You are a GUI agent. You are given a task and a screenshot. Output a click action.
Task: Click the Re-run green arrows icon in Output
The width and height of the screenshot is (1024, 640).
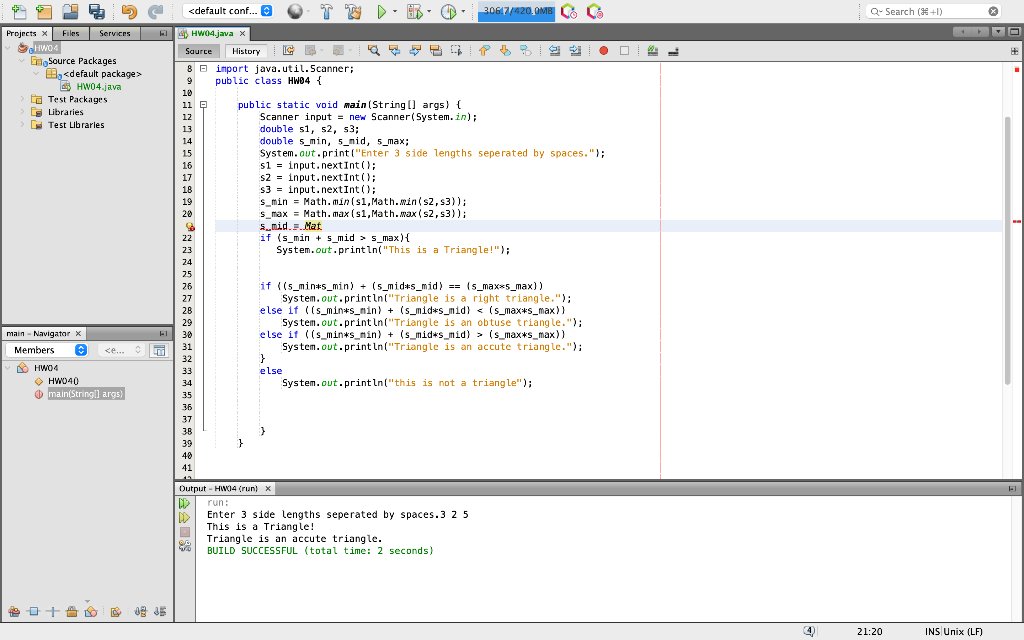click(x=184, y=503)
